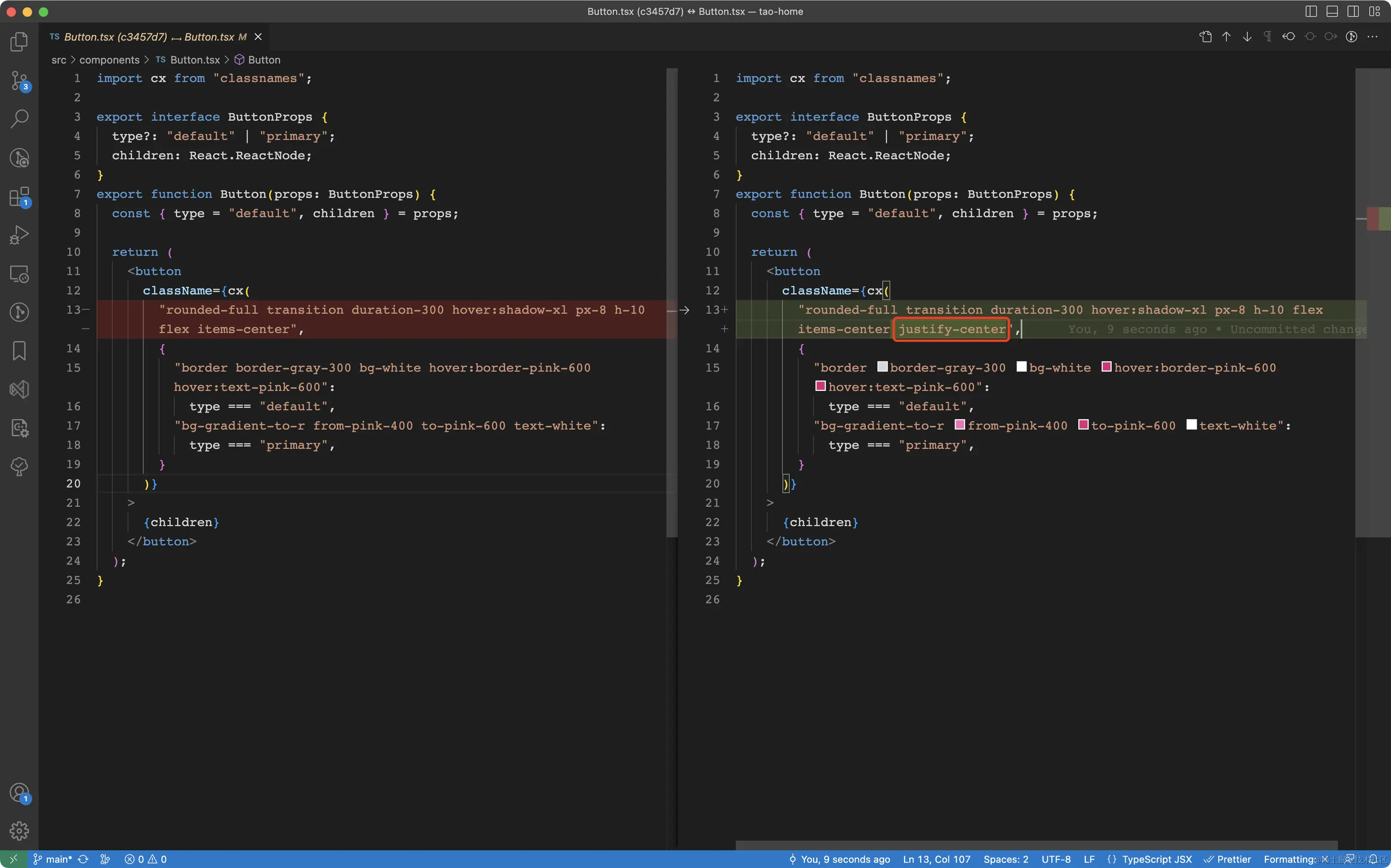The width and height of the screenshot is (1391, 868).
Task: Click the from-pink-400 color swatch
Action: (960, 425)
